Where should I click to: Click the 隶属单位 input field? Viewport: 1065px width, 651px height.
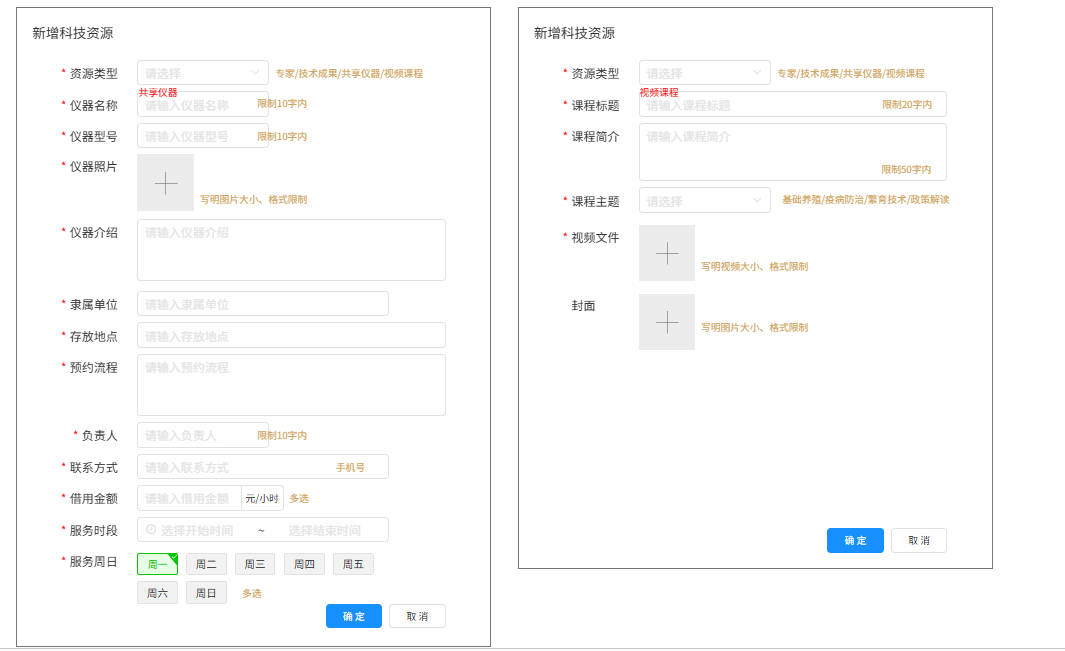tap(263, 304)
